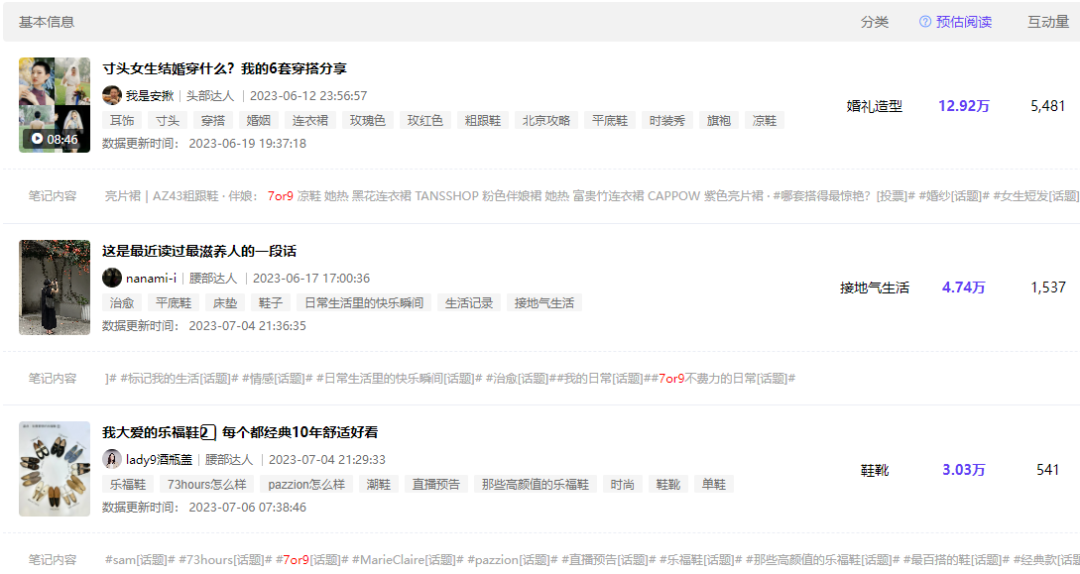
Task: Open note titled 寸头女生结婚穿什么
Action: click(225, 69)
